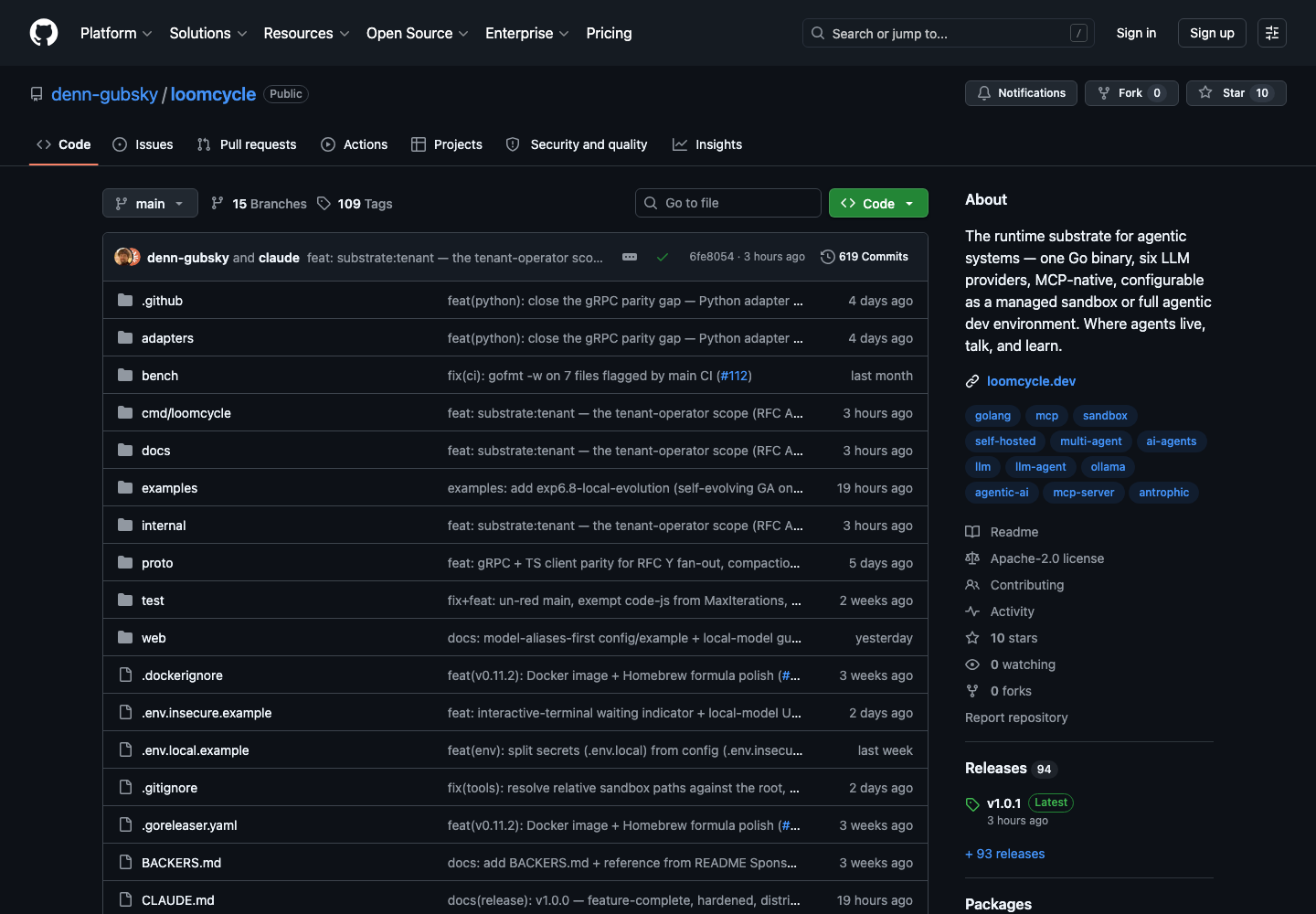View 619 Commits history
The height and width of the screenshot is (914, 1316).
(865, 257)
